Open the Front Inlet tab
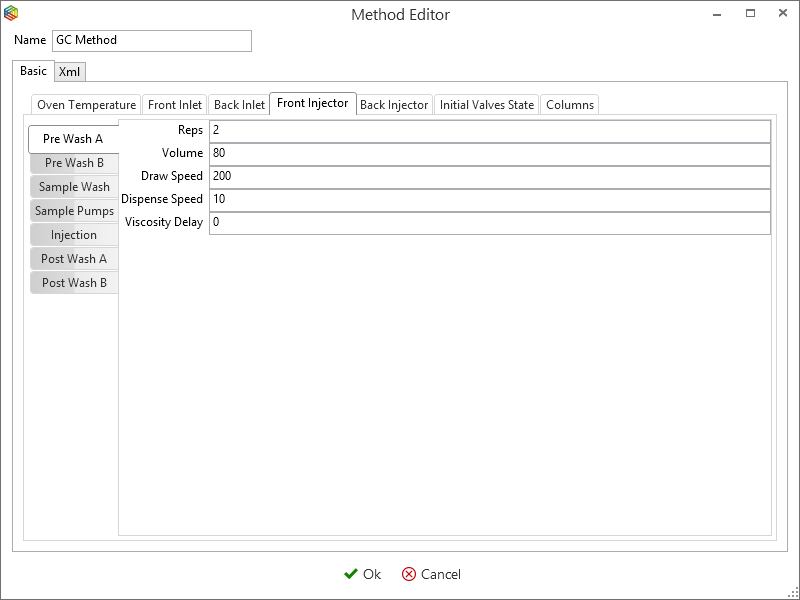This screenshot has height=600, width=800. coord(175,105)
